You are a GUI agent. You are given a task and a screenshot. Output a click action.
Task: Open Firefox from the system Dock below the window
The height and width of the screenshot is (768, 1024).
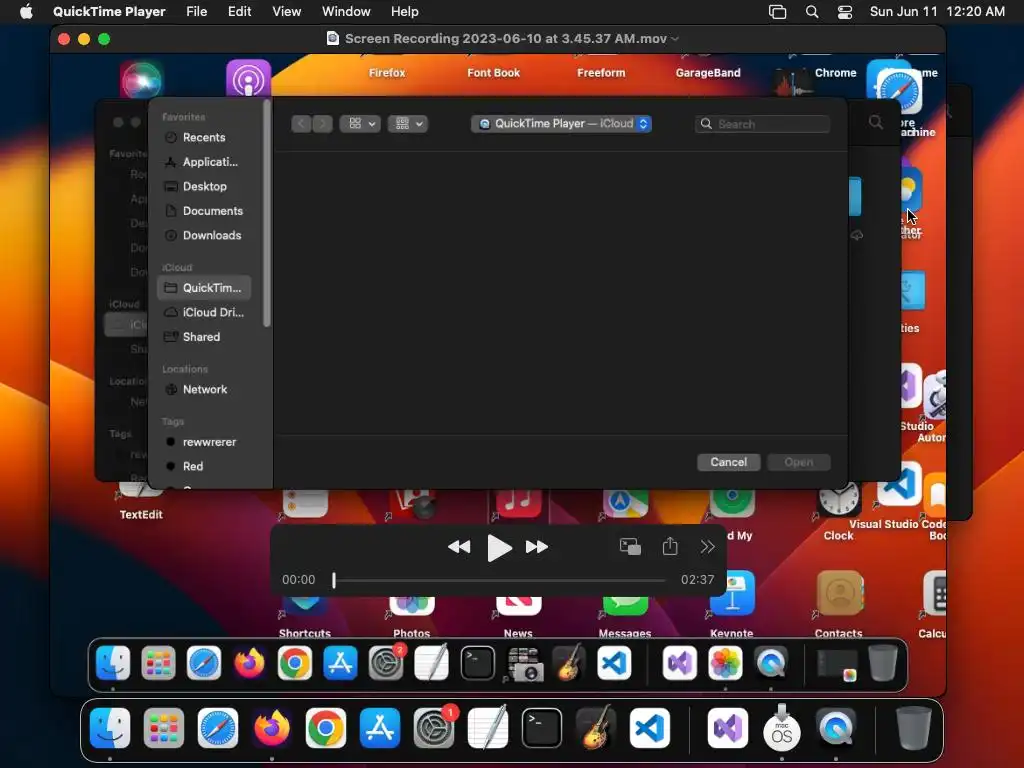272,728
